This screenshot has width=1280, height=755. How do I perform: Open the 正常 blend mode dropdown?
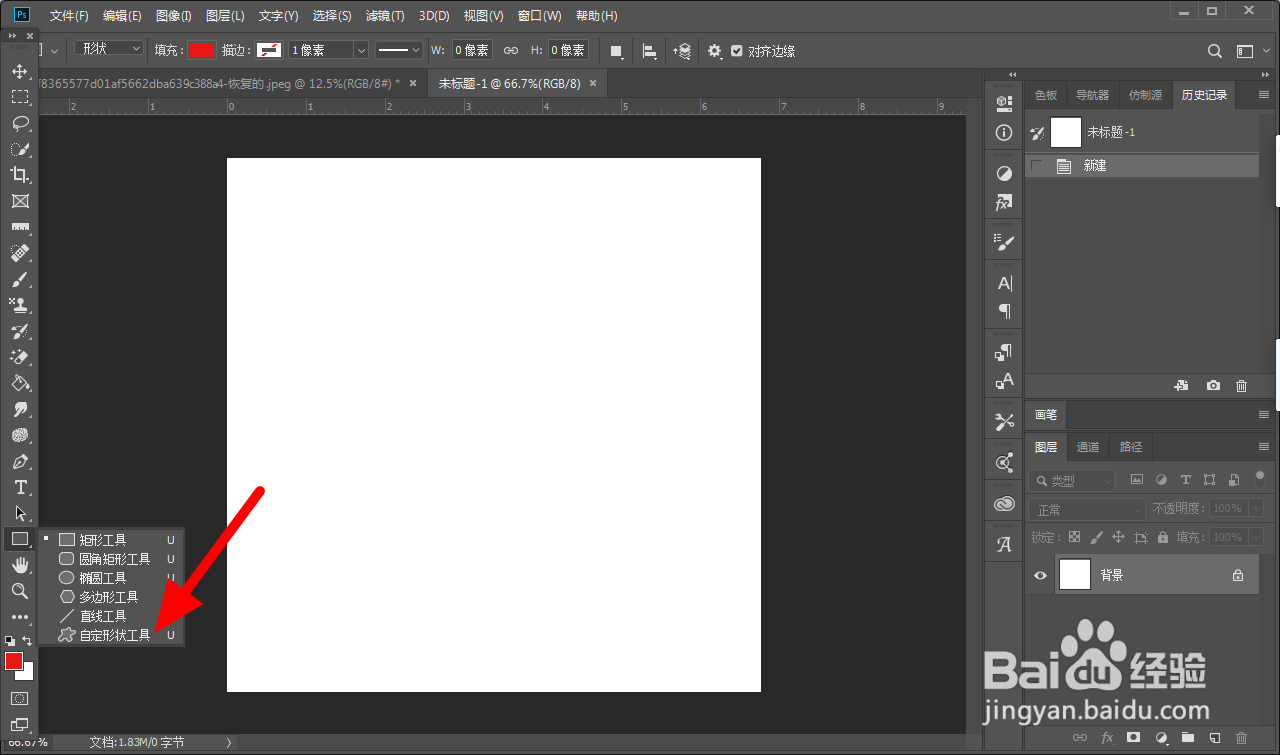coord(1086,510)
